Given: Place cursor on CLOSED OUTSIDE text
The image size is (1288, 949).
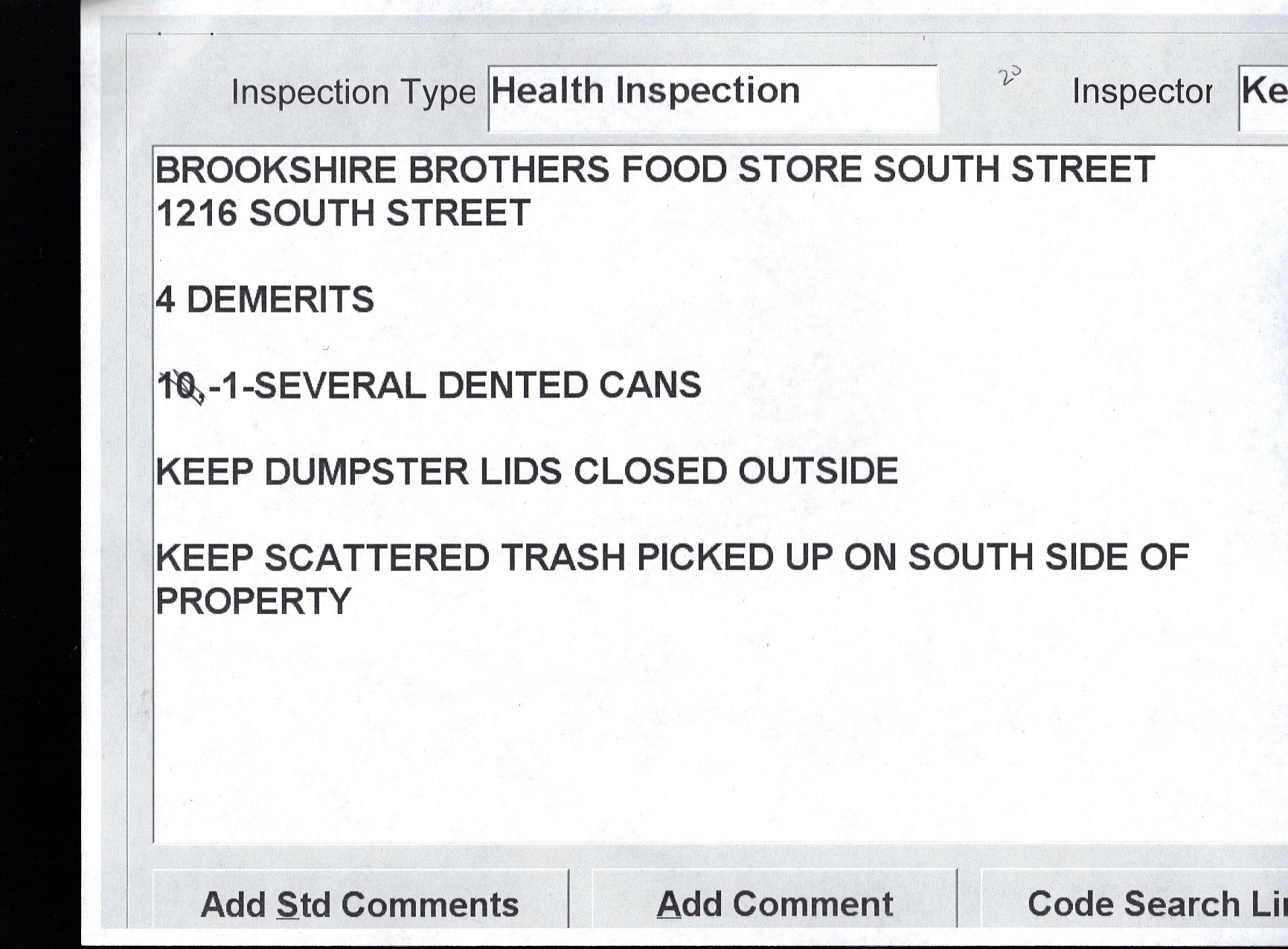Looking at the screenshot, I should [735, 471].
